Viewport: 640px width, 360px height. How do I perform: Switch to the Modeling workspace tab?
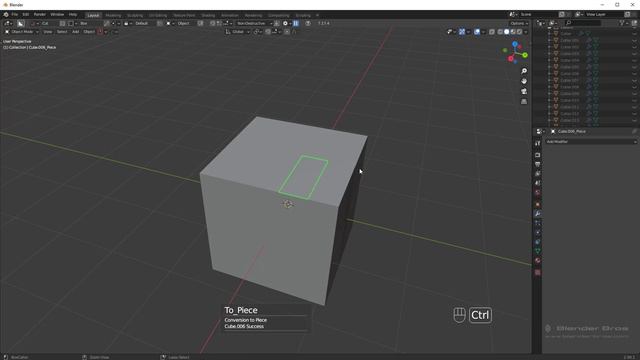tap(113, 15)
